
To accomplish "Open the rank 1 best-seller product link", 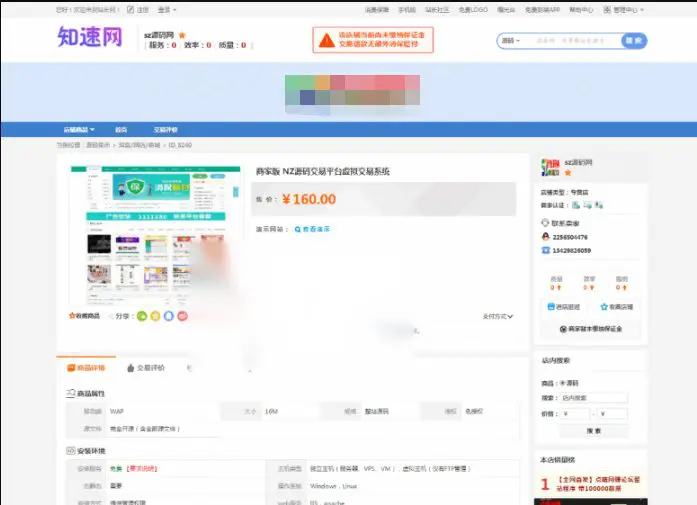I will pyautogui.click(x=598, y=484).
